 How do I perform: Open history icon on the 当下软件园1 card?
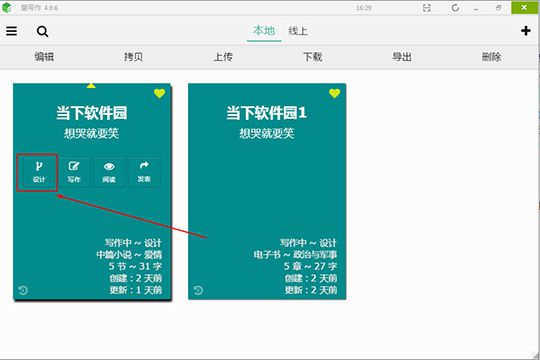198,290
